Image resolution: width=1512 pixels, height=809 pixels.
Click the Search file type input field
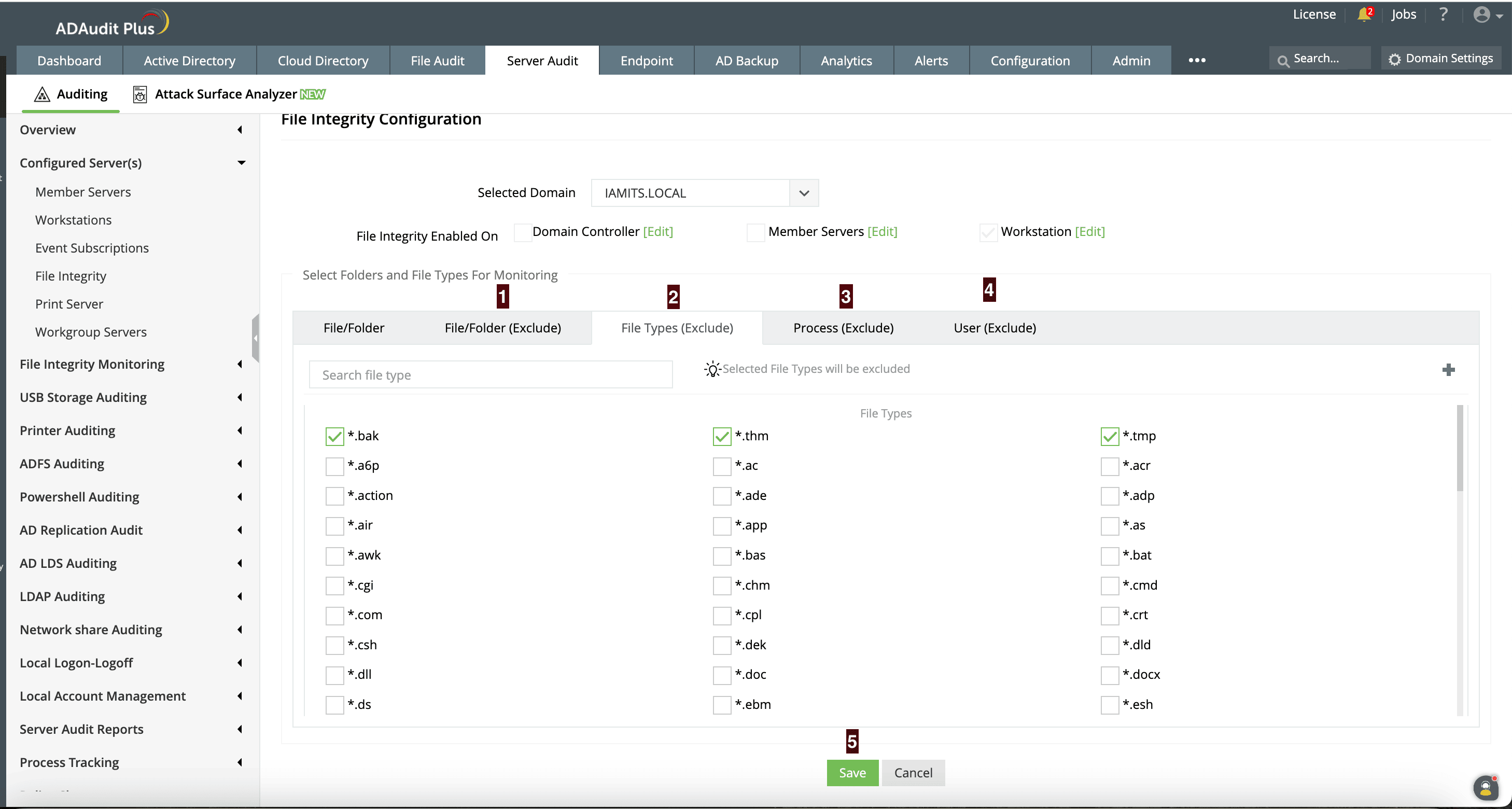pos(491,374)
